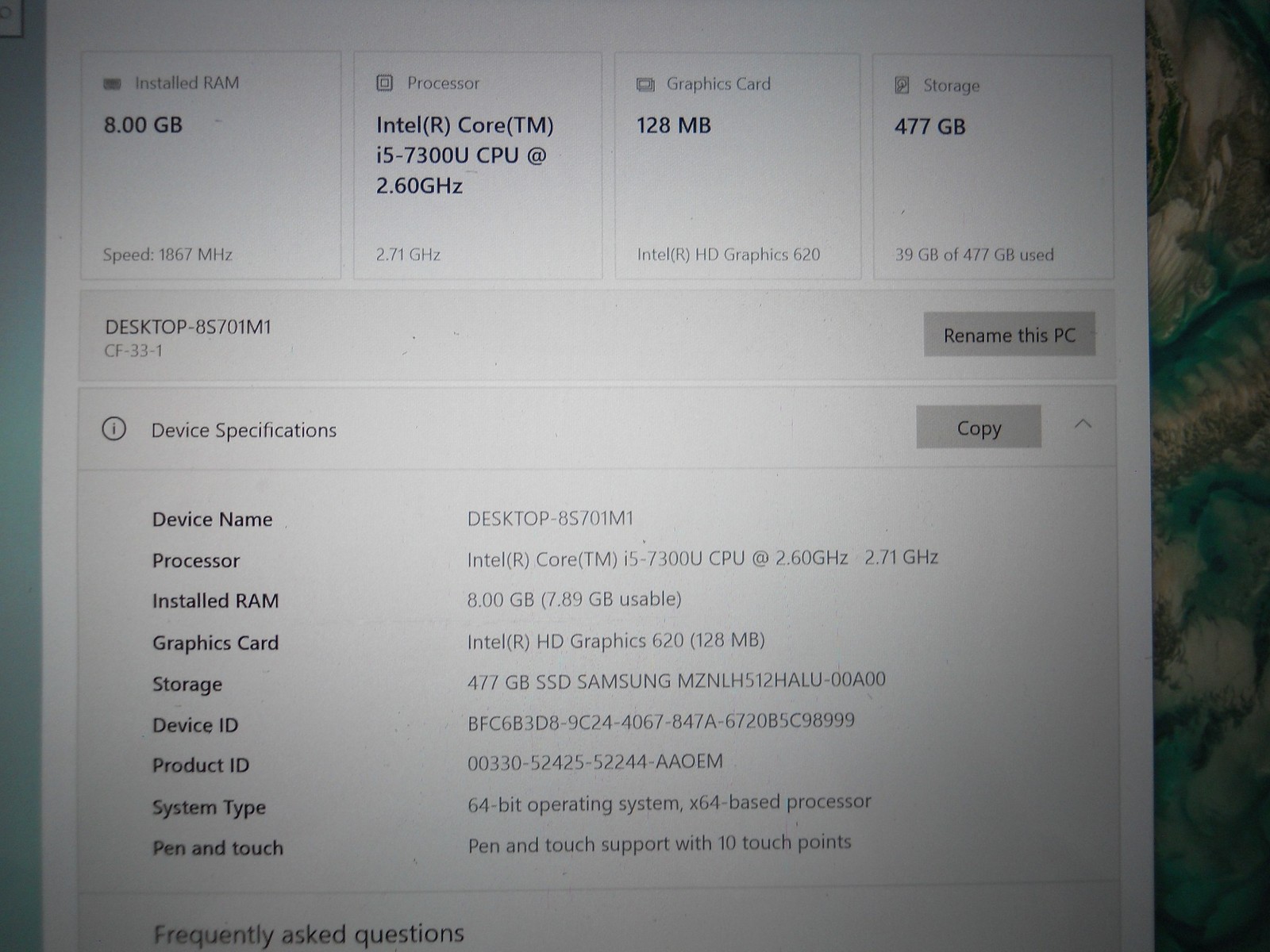This screenshot has height=952, width=1270.
Task: Select the Device Name value DESKTOP-8S701M1
Action: pyautogui.click(x=550, y=518)
